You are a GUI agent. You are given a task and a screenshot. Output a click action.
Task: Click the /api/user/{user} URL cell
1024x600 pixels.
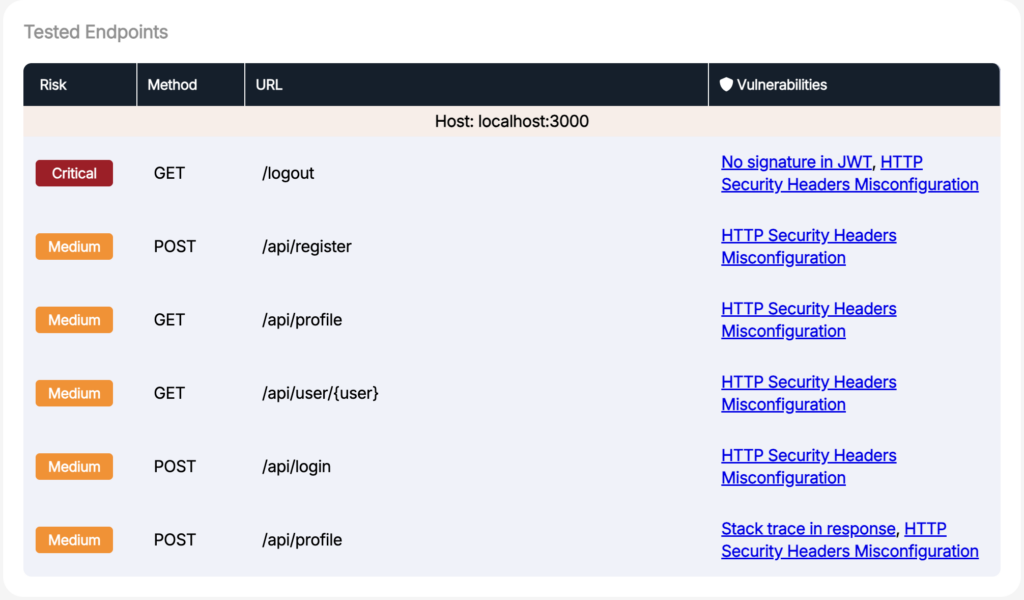pyautogui.click(x=320, y=393)
